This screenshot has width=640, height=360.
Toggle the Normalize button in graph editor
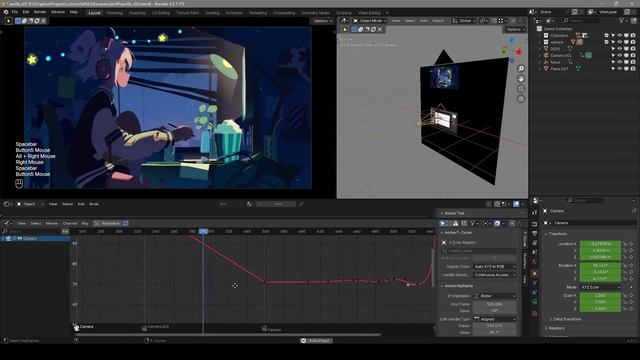[x=108, y=223]
